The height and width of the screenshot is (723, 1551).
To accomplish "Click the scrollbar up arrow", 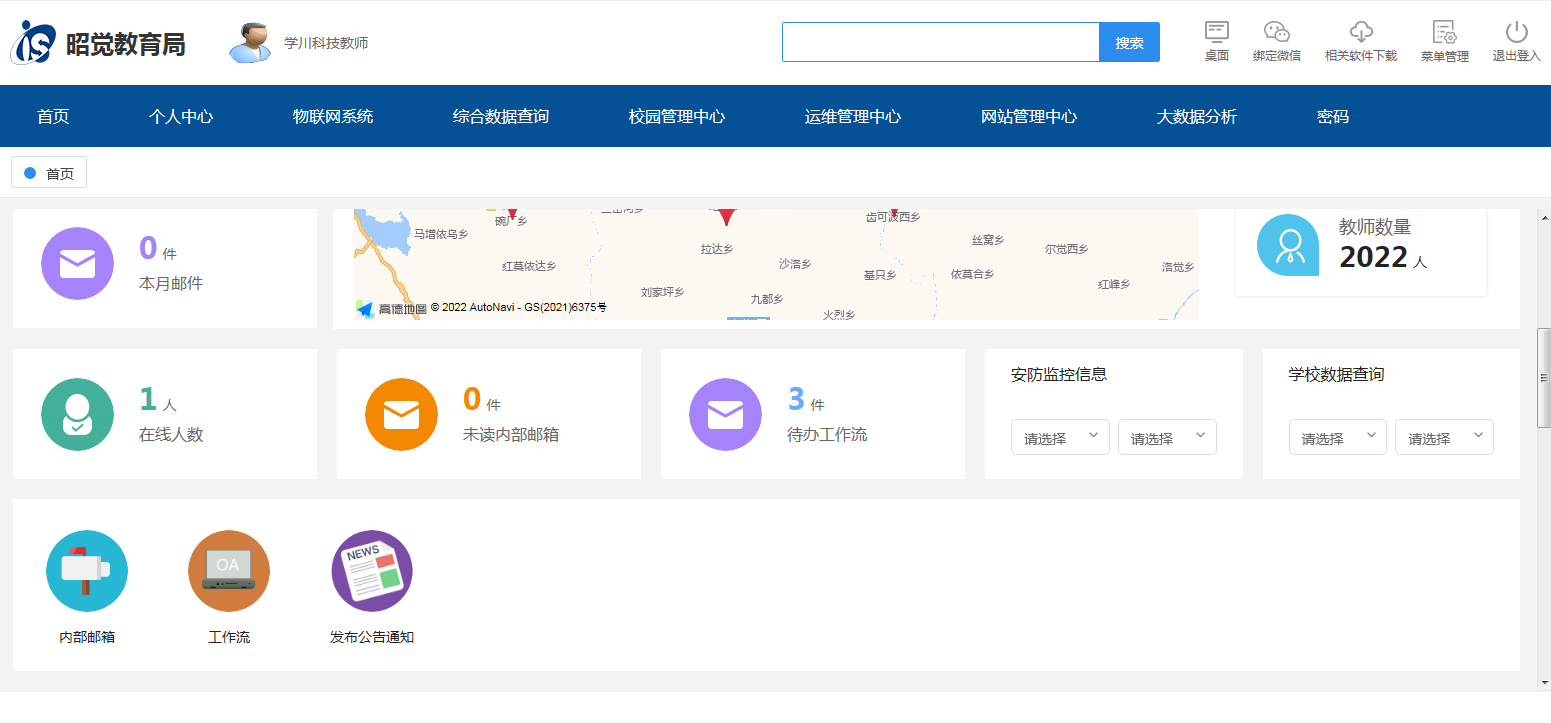I will click(x=1544, y=217).
